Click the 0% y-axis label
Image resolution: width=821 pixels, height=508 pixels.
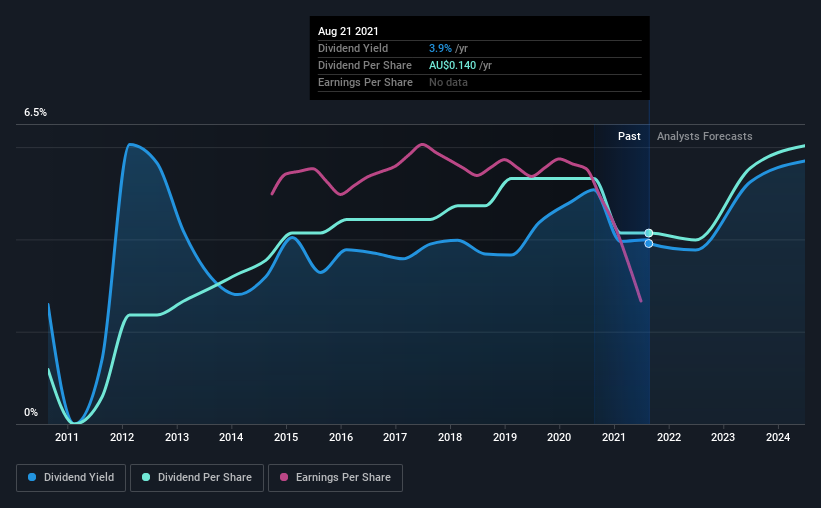coord(31,413)
